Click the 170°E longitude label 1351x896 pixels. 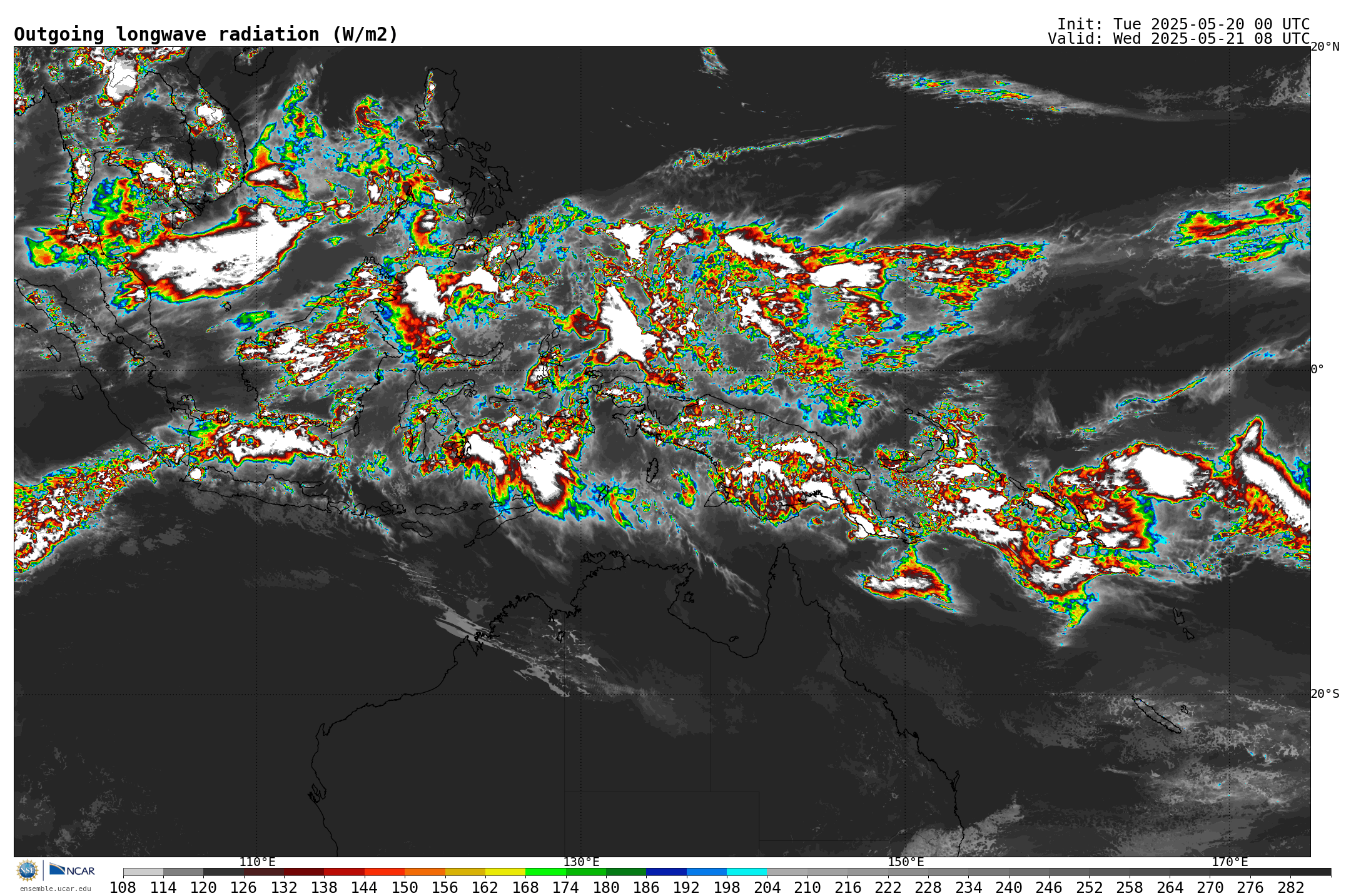click(x=1230, y=862)
